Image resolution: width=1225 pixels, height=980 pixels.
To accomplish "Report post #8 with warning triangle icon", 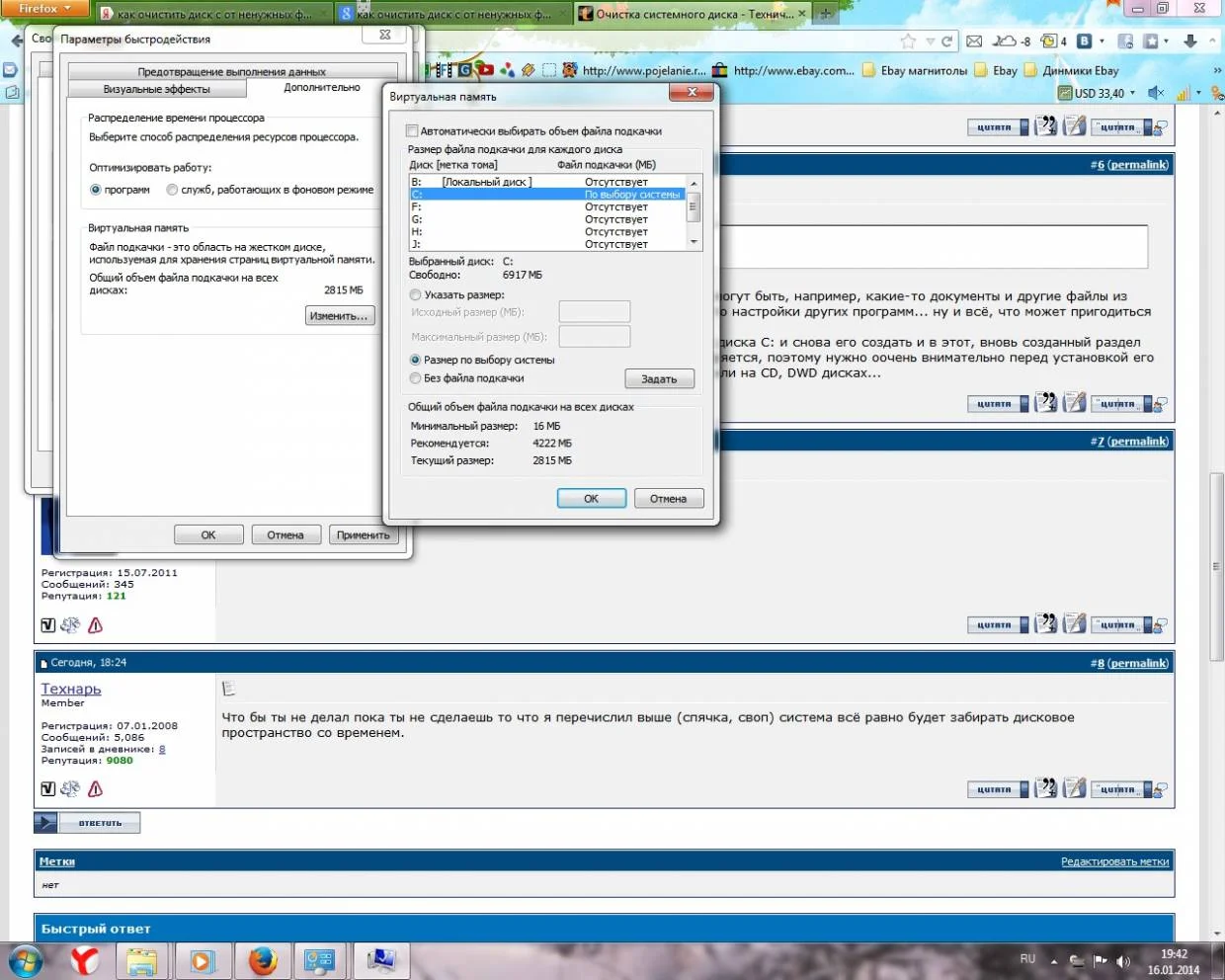I will [x=95, y=788].
